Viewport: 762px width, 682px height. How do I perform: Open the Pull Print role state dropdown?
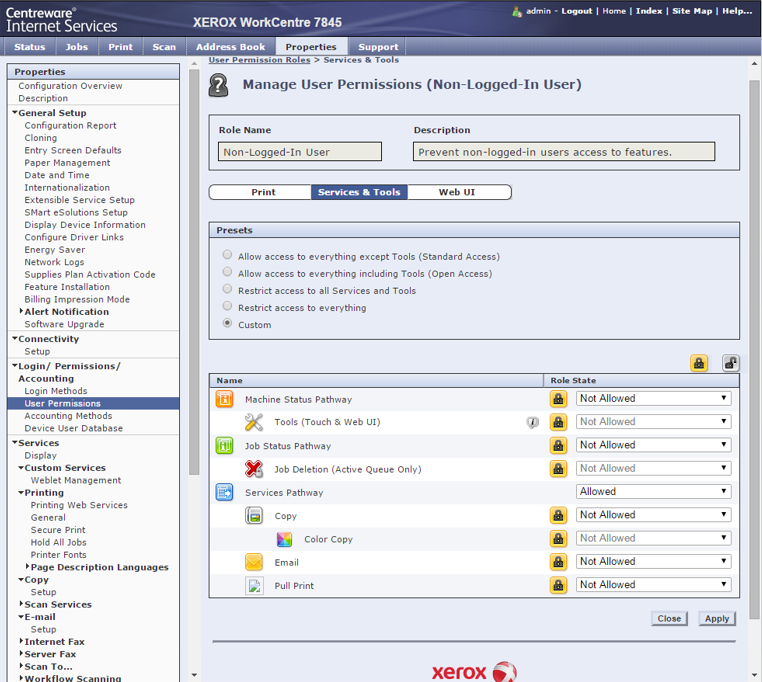pyautogui.click(x=653, y=585)
